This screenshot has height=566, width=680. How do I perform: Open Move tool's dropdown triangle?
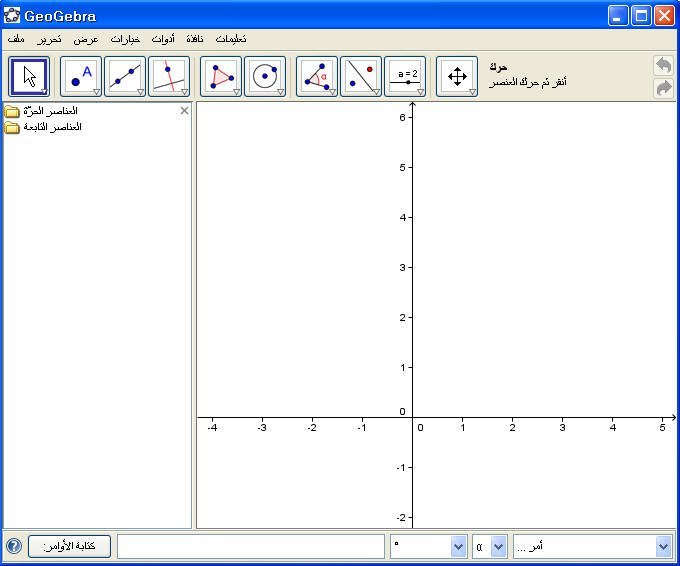point(44,92)
